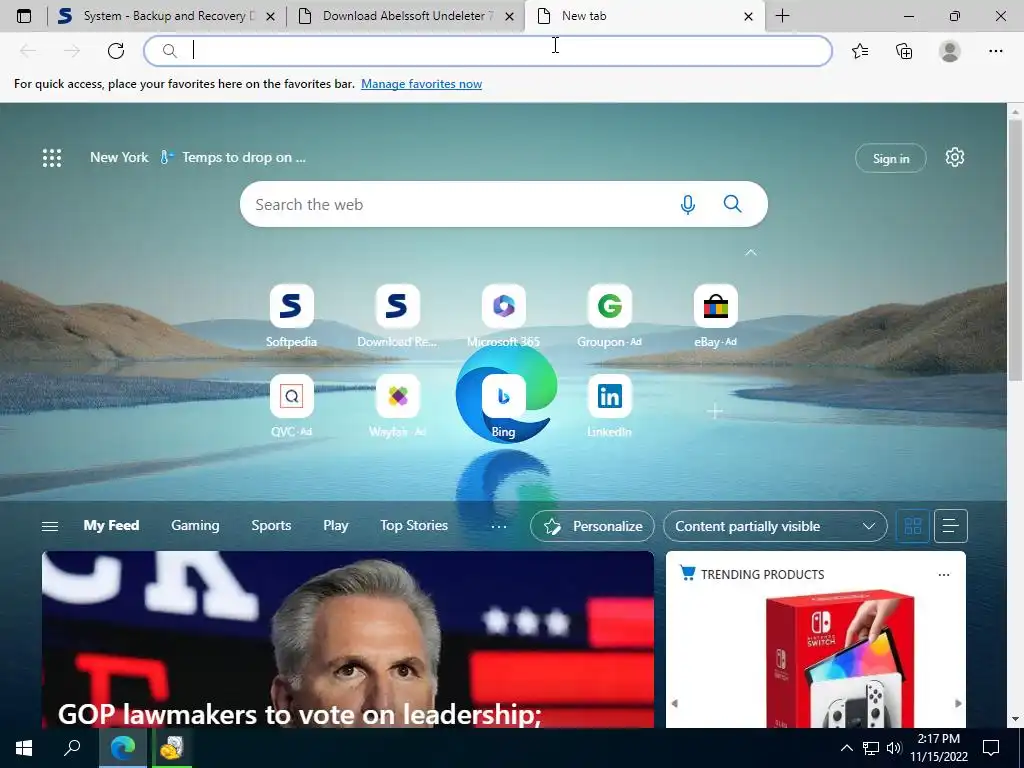Open the Softpedia quick link tile

[291, 316]
